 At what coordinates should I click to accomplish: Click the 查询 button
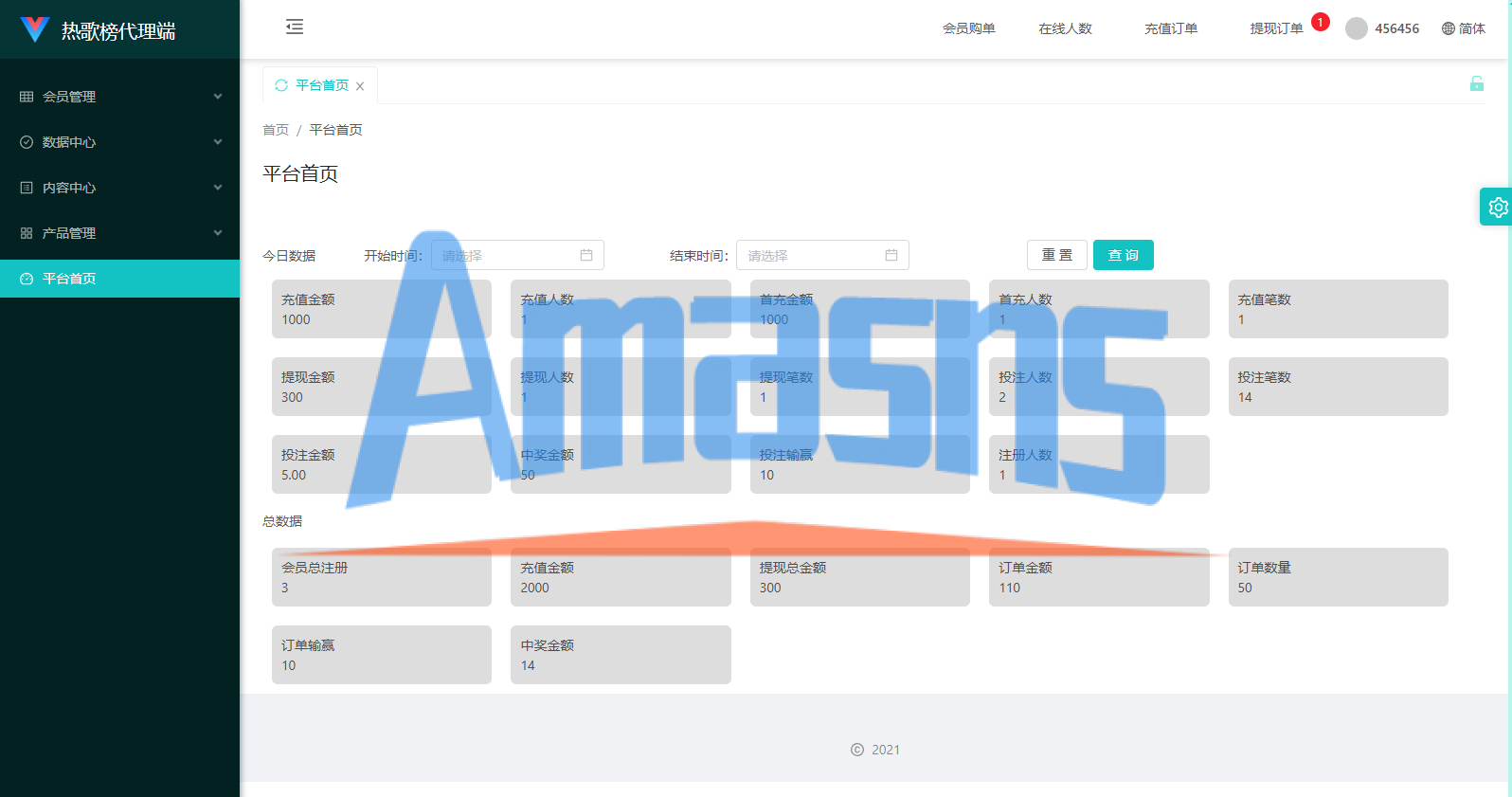pyautogui.click(x=1124, y=255)
